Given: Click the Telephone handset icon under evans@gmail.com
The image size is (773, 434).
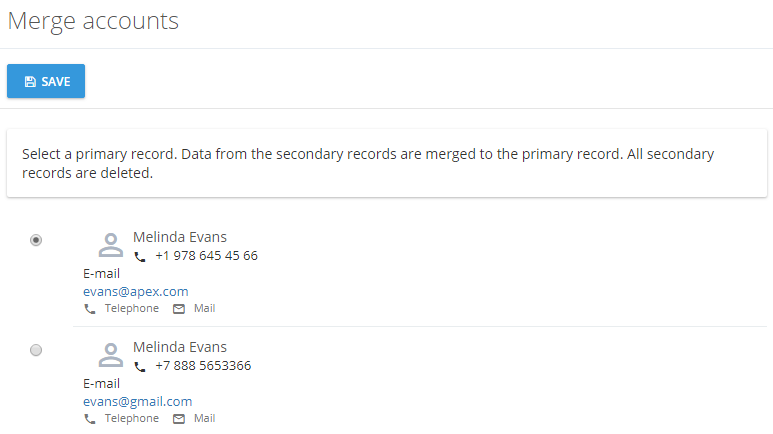Looking at the screenshot, I should coord(90,419).
